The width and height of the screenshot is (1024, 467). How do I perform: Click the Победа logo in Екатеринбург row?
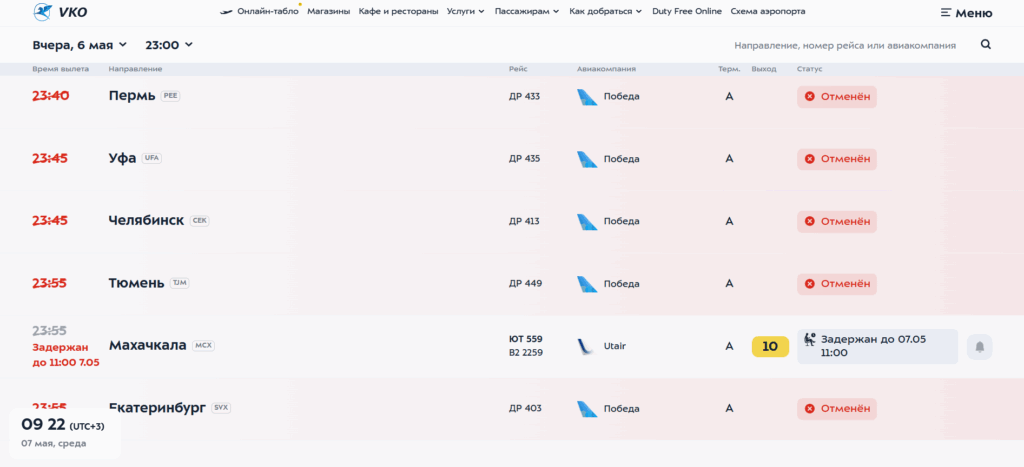pyautogui.click(x=587, y=409)
